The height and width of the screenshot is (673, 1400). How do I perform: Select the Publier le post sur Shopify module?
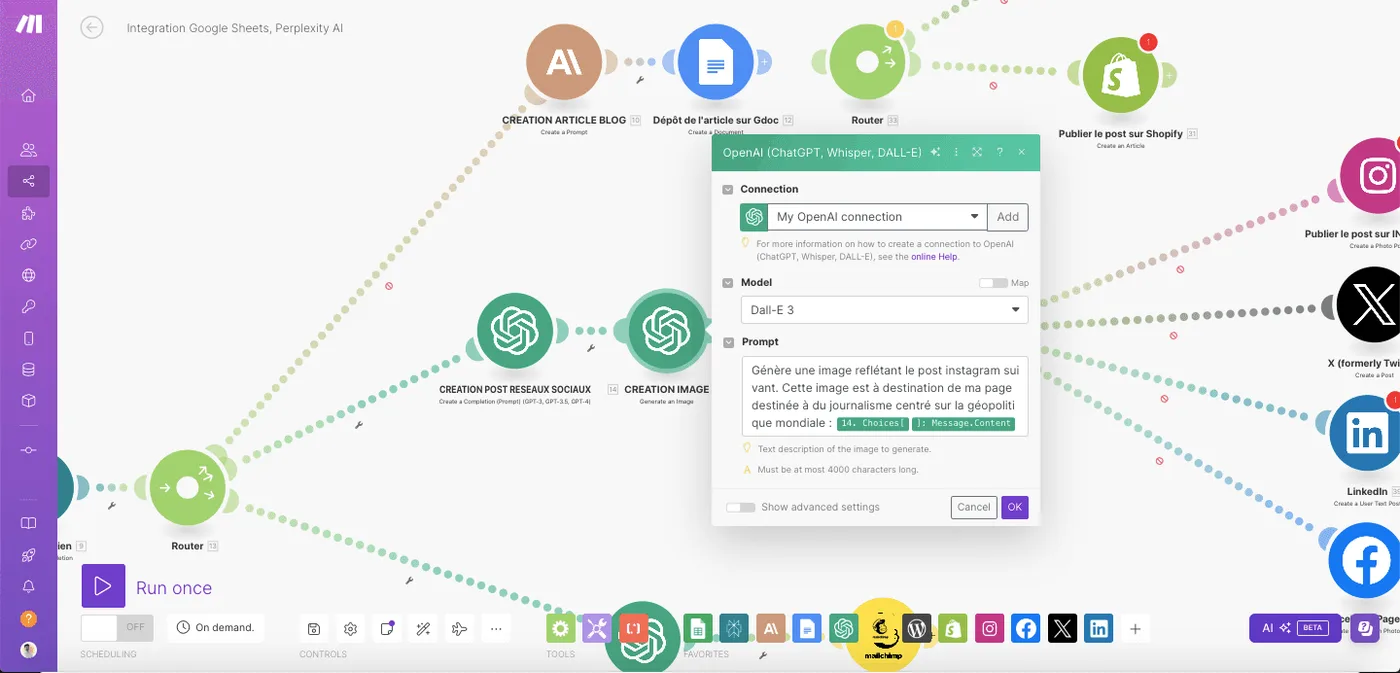point(1121,76)
